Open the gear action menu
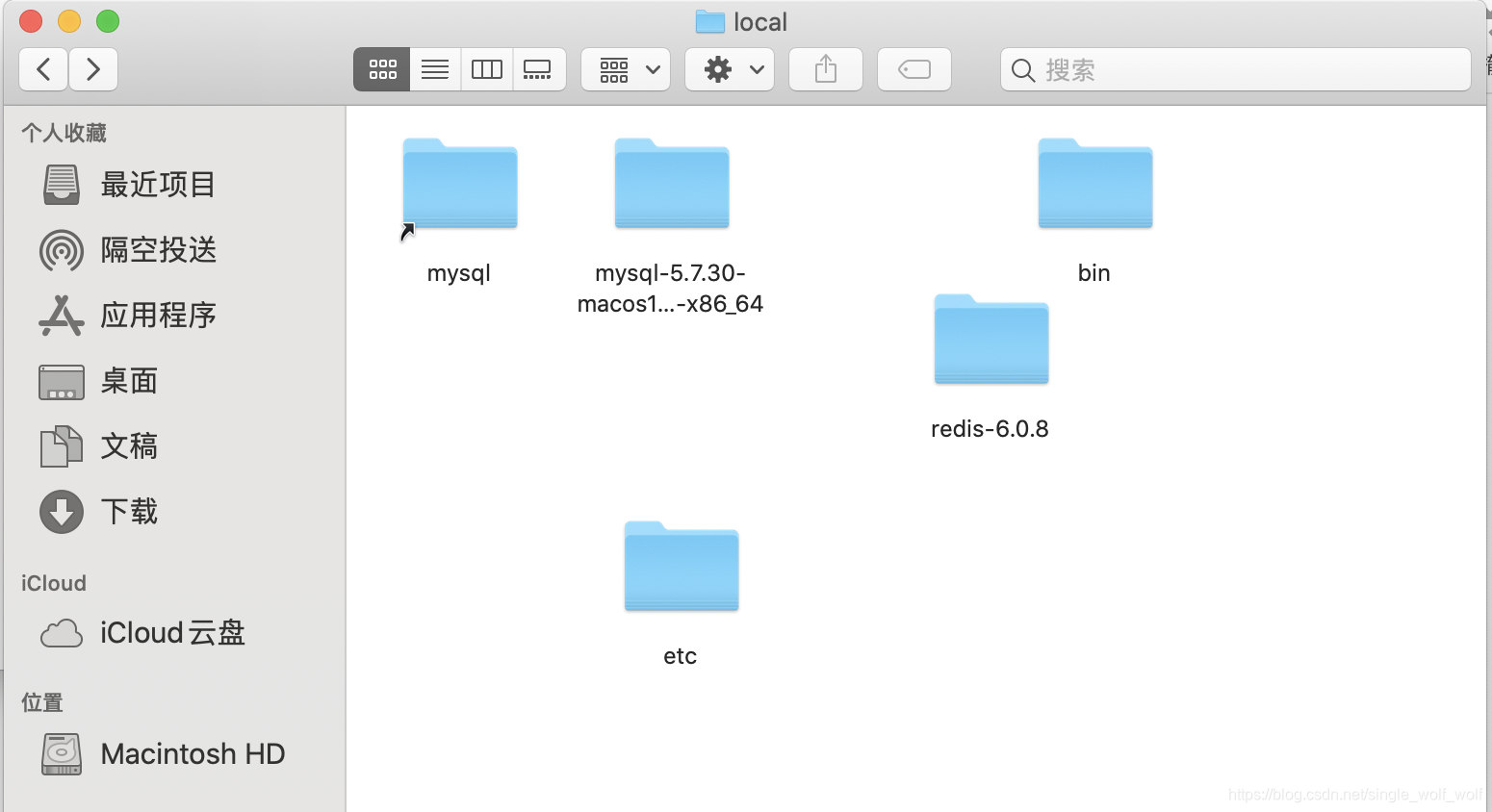Screen dimensions: 1492x812 point(730,69)
